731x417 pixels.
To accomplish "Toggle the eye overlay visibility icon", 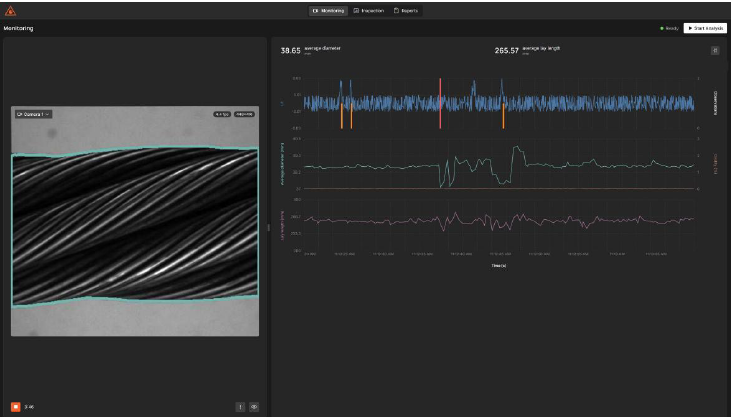I will [x=254, y=407].
